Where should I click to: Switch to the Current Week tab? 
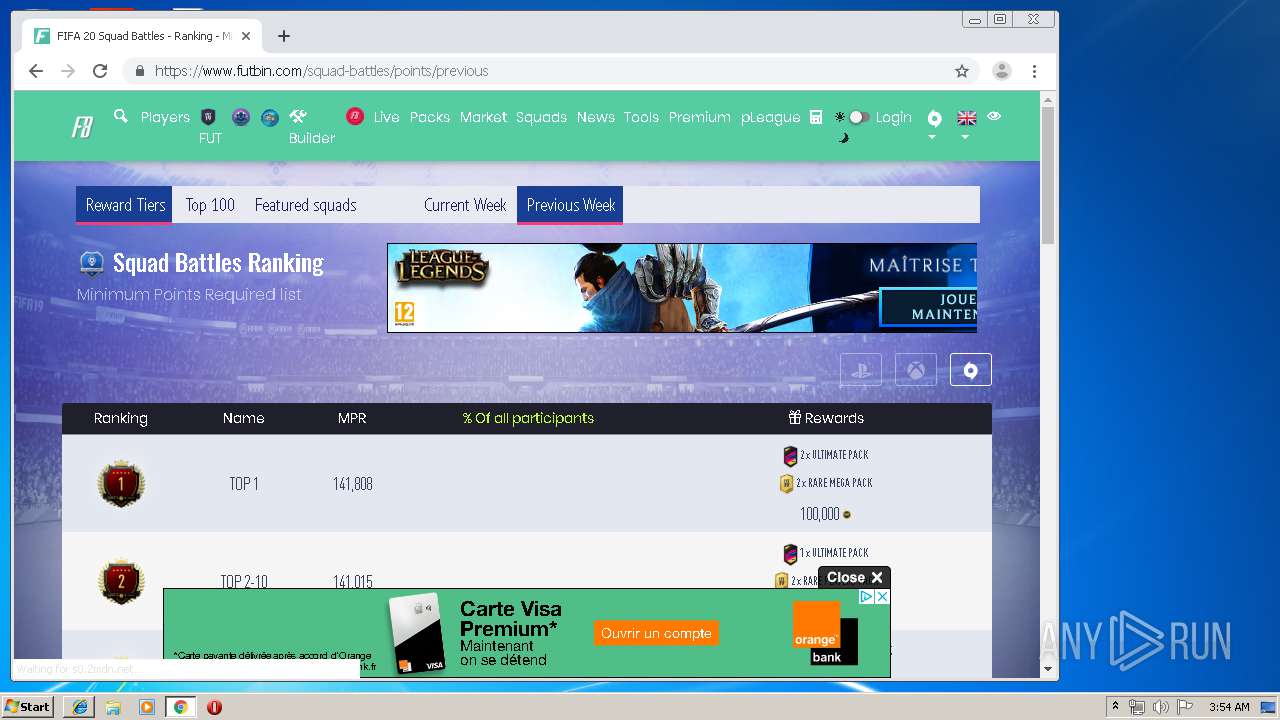click(465, 204)
